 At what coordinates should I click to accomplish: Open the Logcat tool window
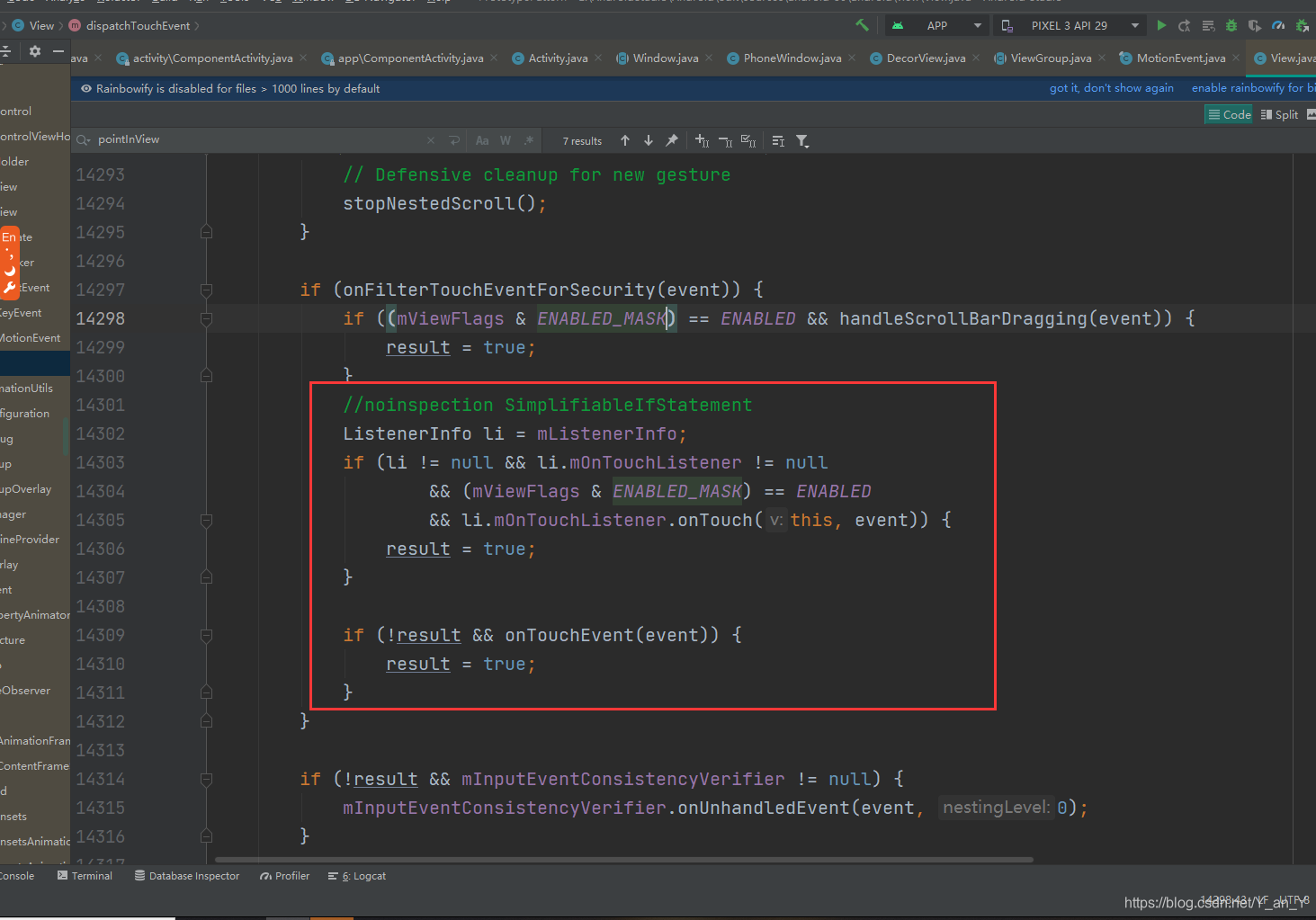[x=357, y=876]
